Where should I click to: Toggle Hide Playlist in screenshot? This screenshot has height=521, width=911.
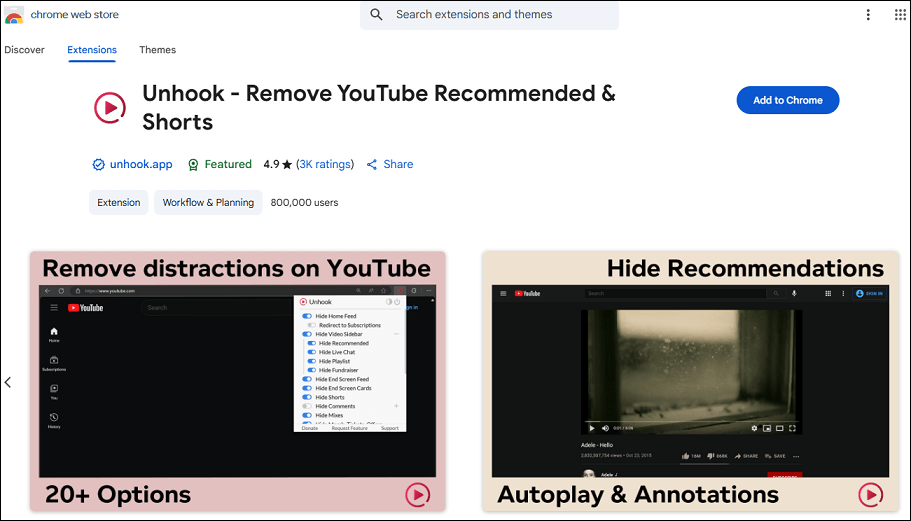click(311, 361)
